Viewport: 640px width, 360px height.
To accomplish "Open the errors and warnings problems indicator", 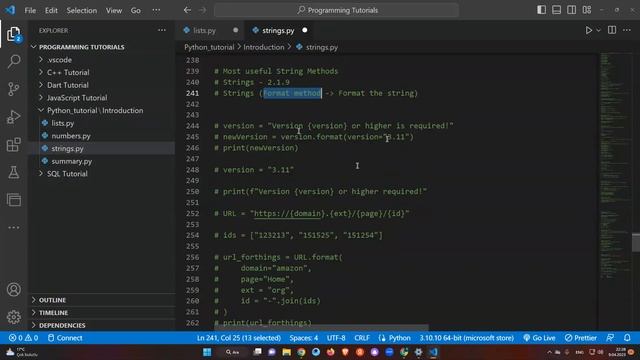I will pyautogui.click(x=23, y=338).
